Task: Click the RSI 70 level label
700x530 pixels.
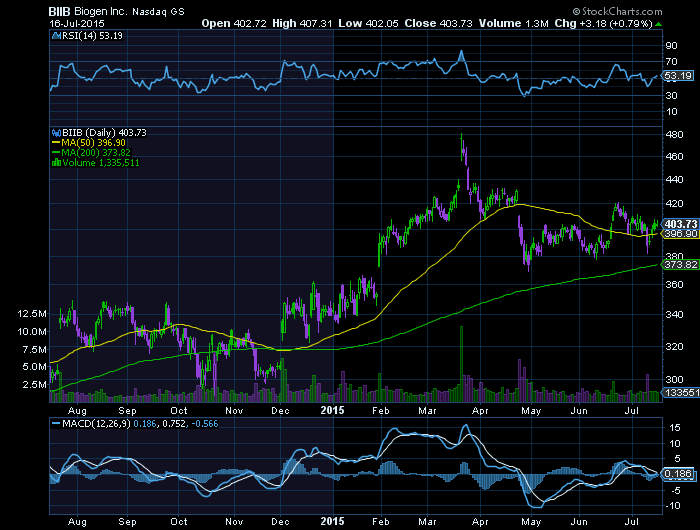Action: 671,62
